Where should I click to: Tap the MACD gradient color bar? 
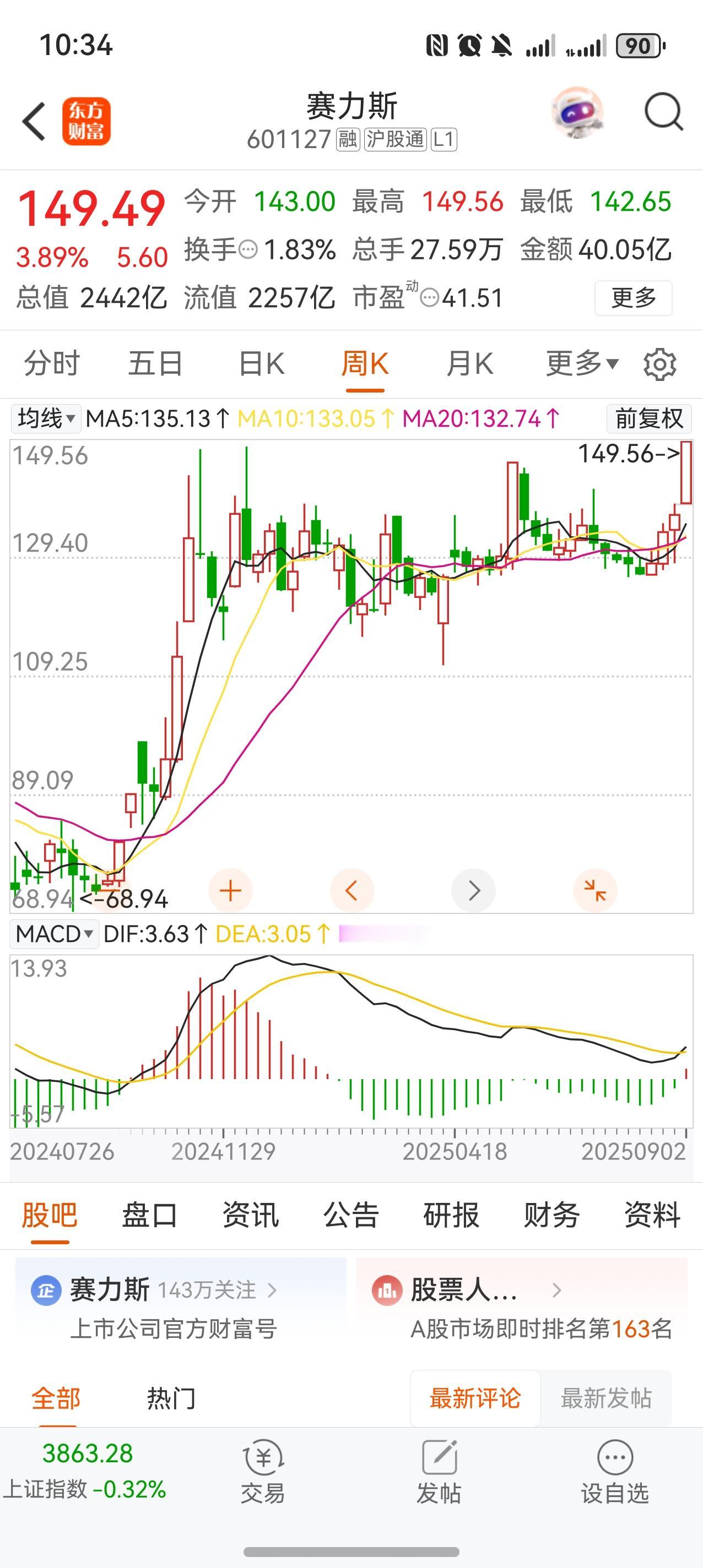coord(384,934)
